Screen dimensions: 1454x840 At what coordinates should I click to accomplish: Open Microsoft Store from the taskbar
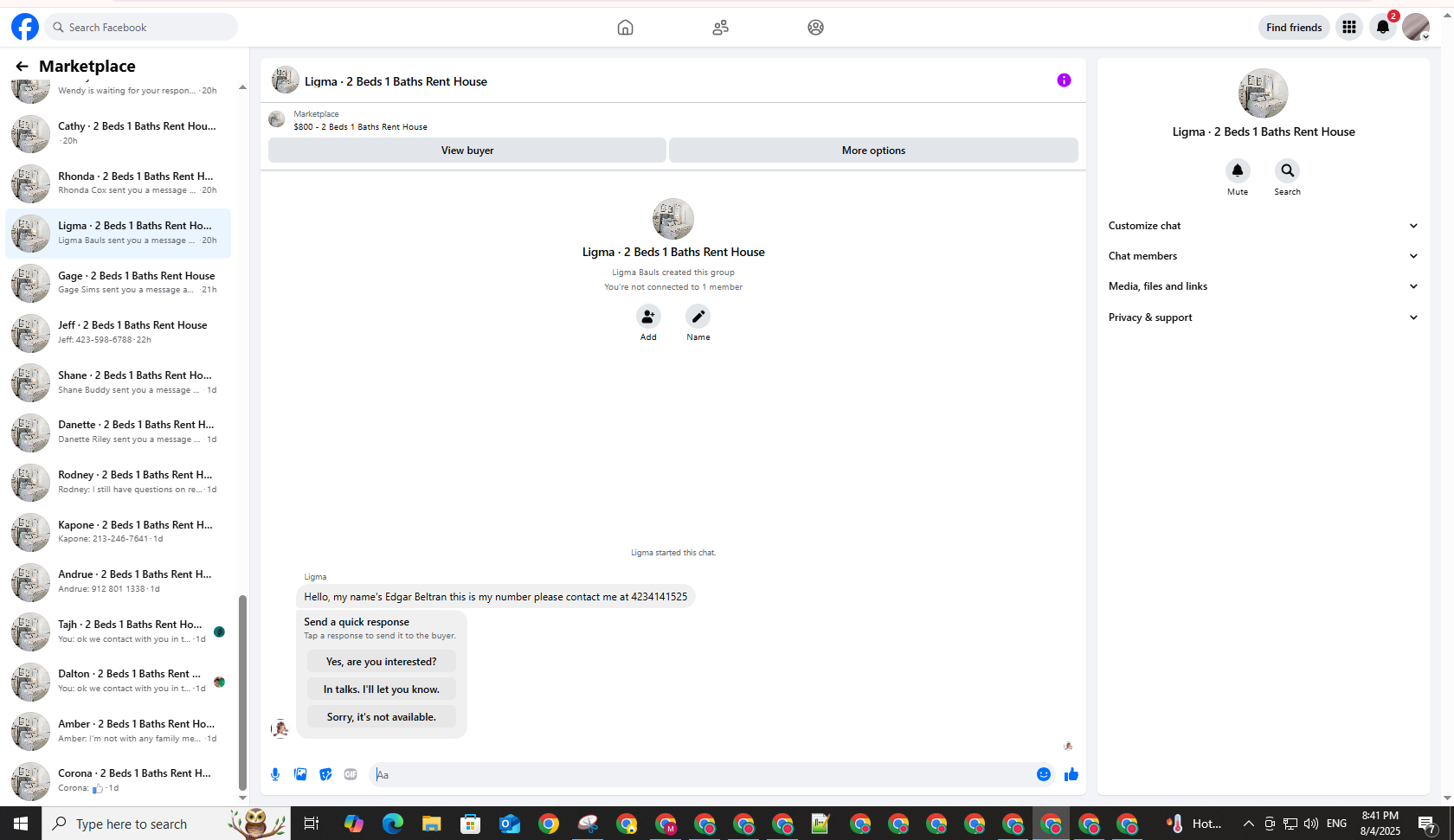(470, 824)
